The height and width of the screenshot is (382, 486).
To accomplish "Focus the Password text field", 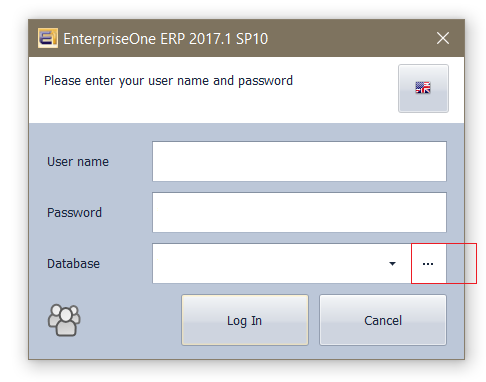I will [299, 212].
